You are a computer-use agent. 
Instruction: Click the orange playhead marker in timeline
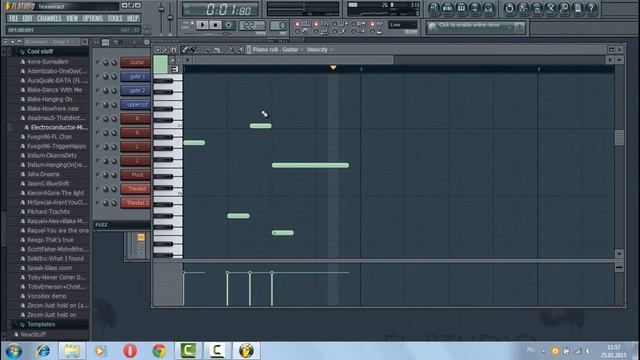coord(333,68)
